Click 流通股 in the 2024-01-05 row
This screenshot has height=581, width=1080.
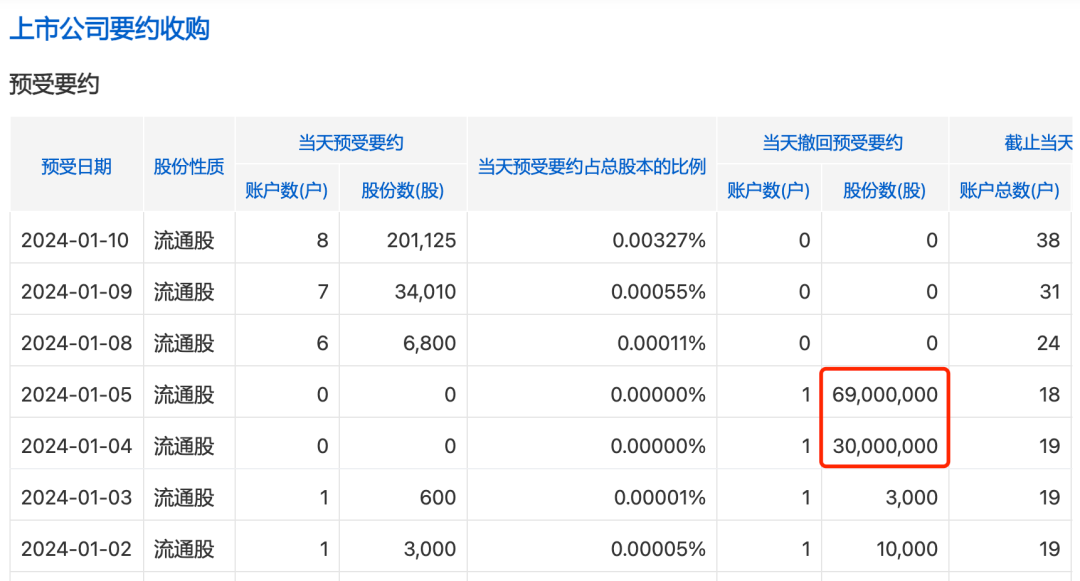pyautogui.click(x=184, y=394)
